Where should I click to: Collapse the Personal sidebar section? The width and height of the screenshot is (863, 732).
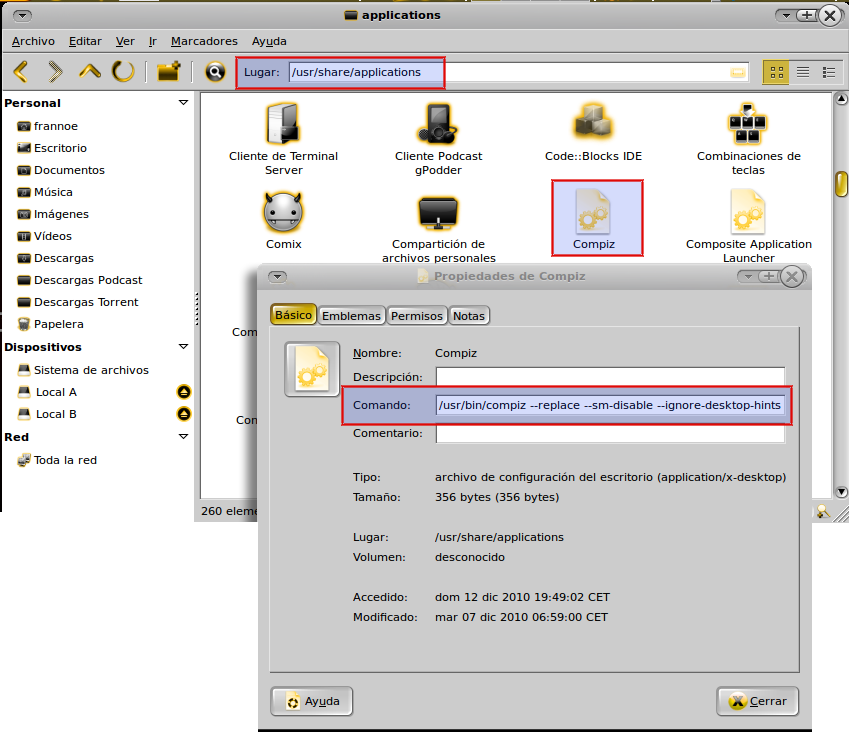183,103
